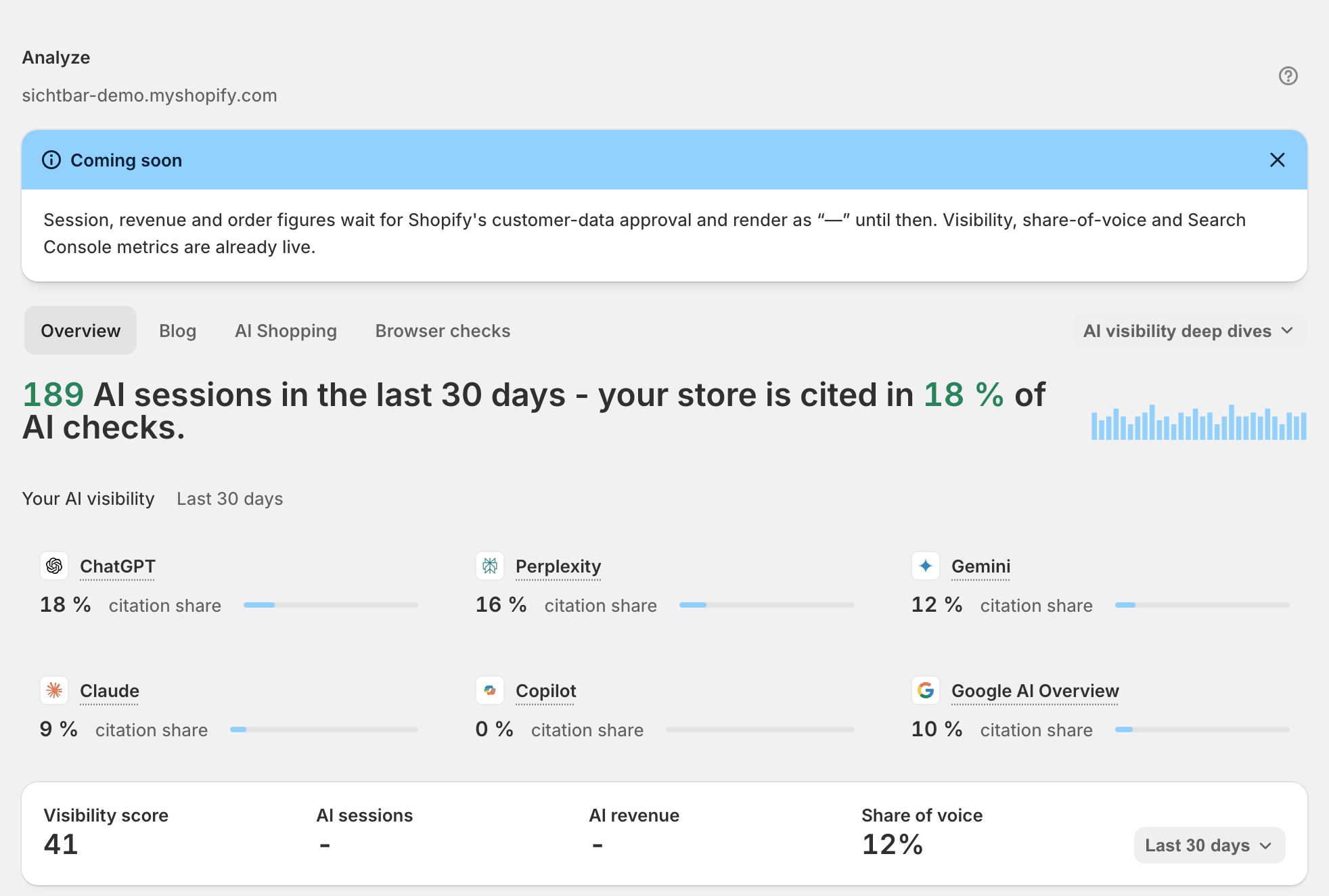Click the Claude starburst icon
The height and width of the screenshot is (896, 1329).
point(54,690)
